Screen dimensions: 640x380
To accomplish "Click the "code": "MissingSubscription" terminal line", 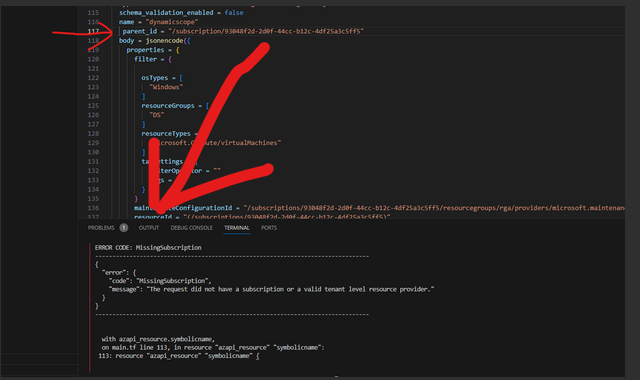I will pos(160,281).
